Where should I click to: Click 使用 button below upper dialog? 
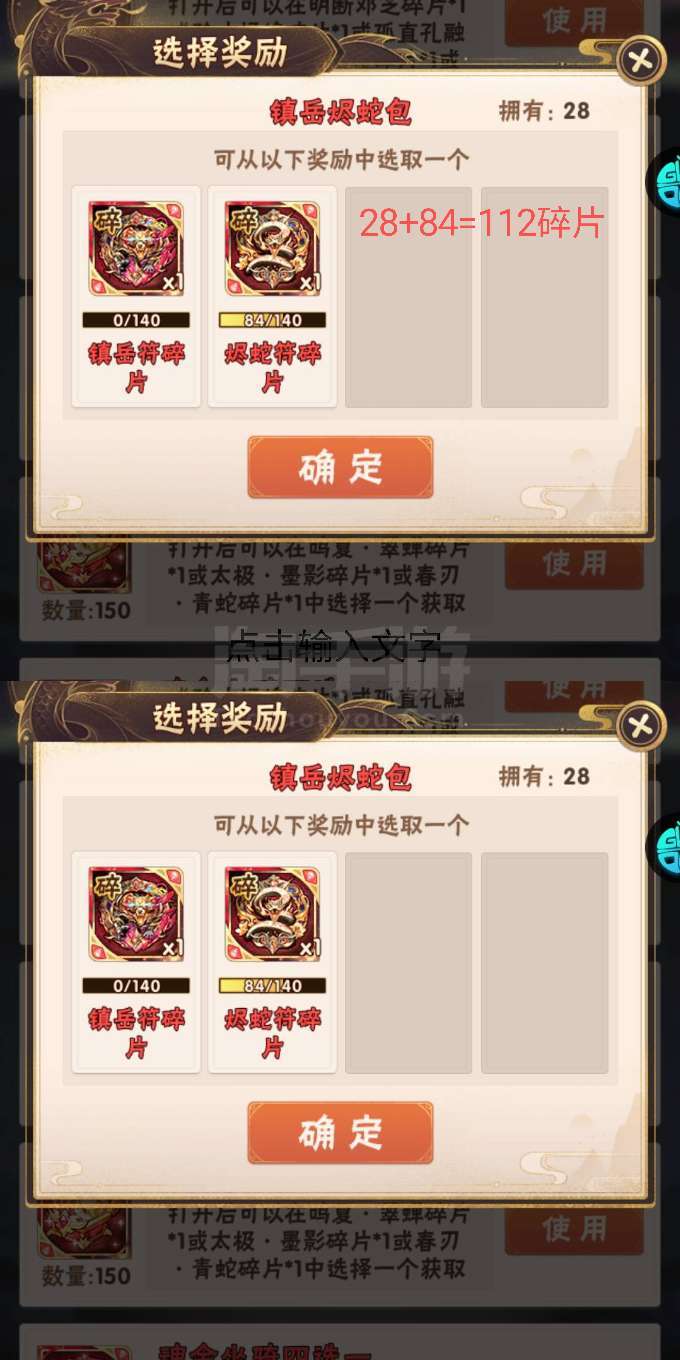click(x=574, y=564)
